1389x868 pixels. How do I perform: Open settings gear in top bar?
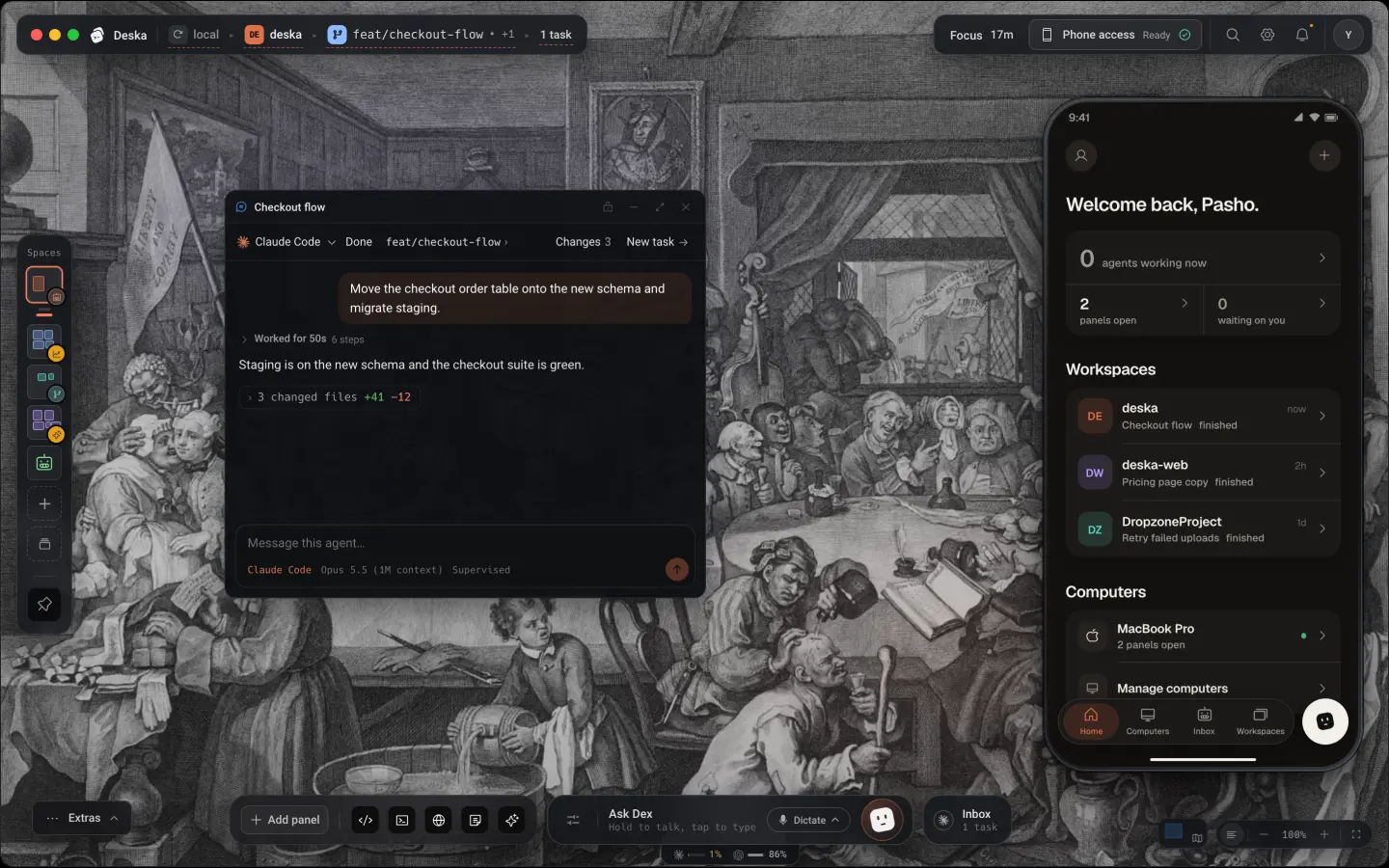[x=1267, y=35]
